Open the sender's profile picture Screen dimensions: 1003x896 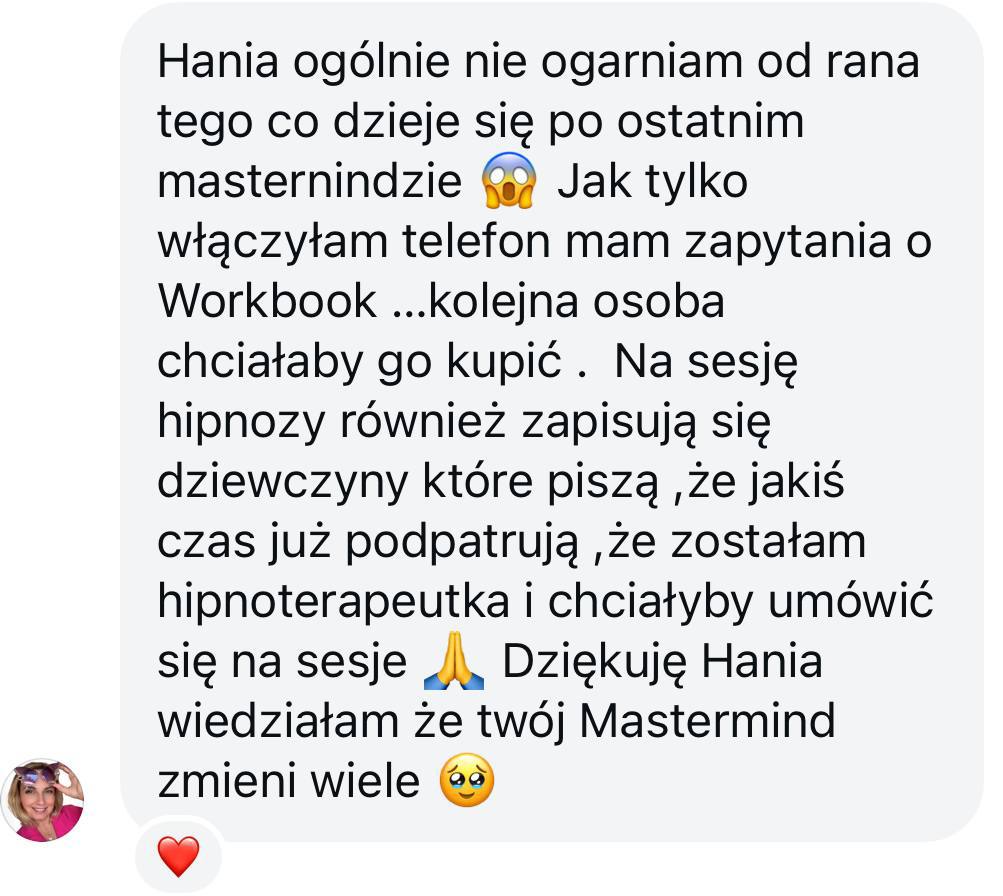point(43,800)
